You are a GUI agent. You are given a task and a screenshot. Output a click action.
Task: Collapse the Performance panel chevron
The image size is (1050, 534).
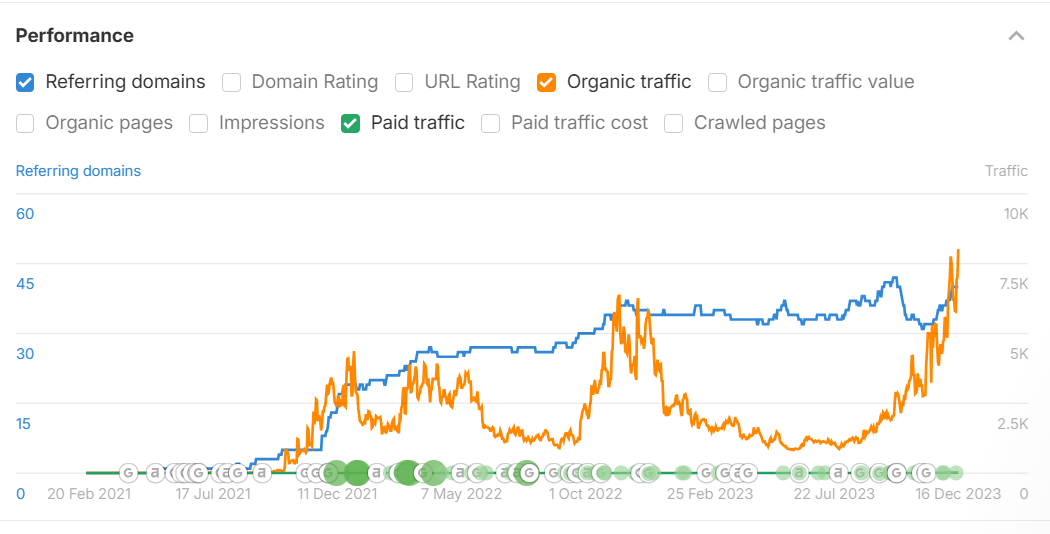click(x=1016, y=36)
